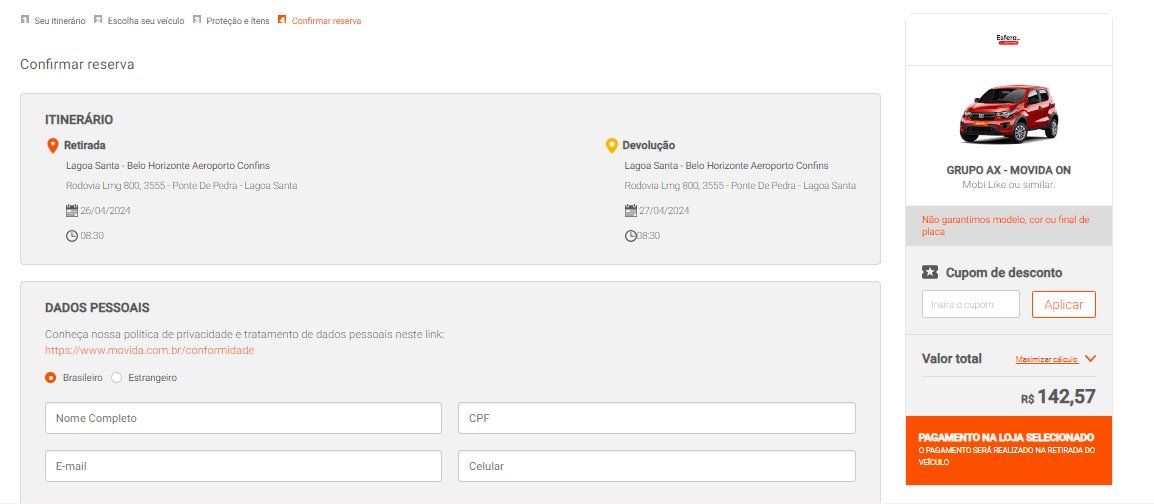Focus the CPF input field
The width and height of the screenshot is (1154, 504).
tap(656, 418)
